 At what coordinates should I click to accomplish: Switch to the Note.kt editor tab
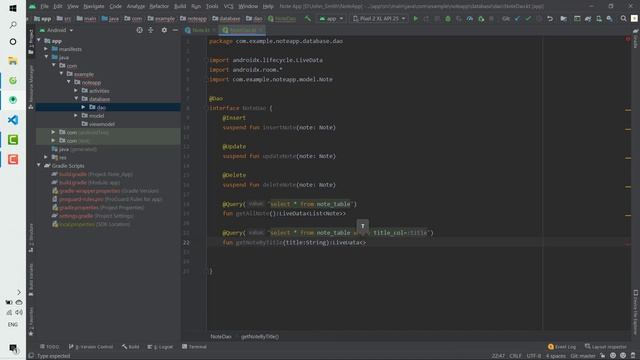[x=200, y=30]
